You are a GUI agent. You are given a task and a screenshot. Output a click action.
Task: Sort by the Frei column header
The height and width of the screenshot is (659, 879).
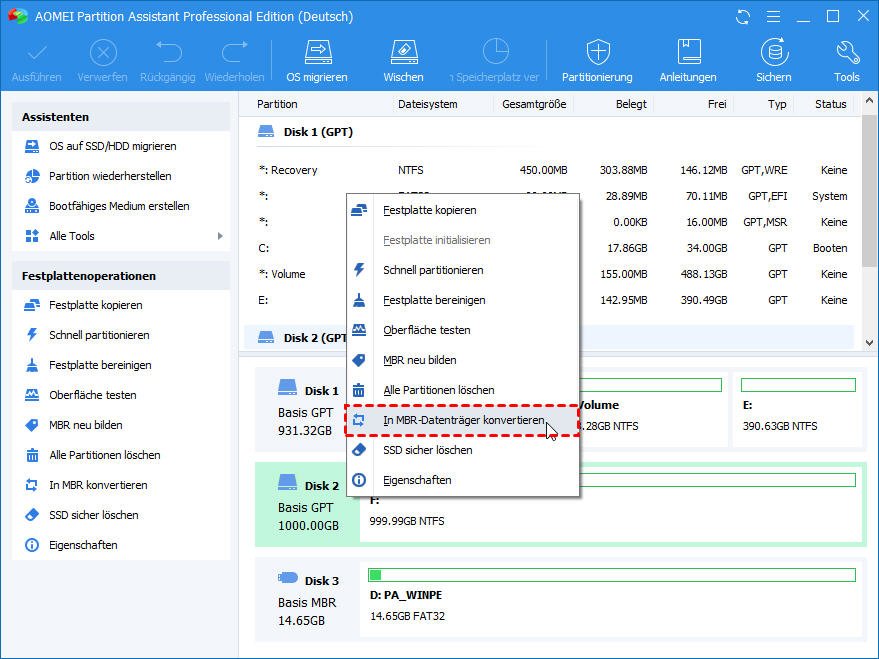pyautogui.click(x=717, y=104)
